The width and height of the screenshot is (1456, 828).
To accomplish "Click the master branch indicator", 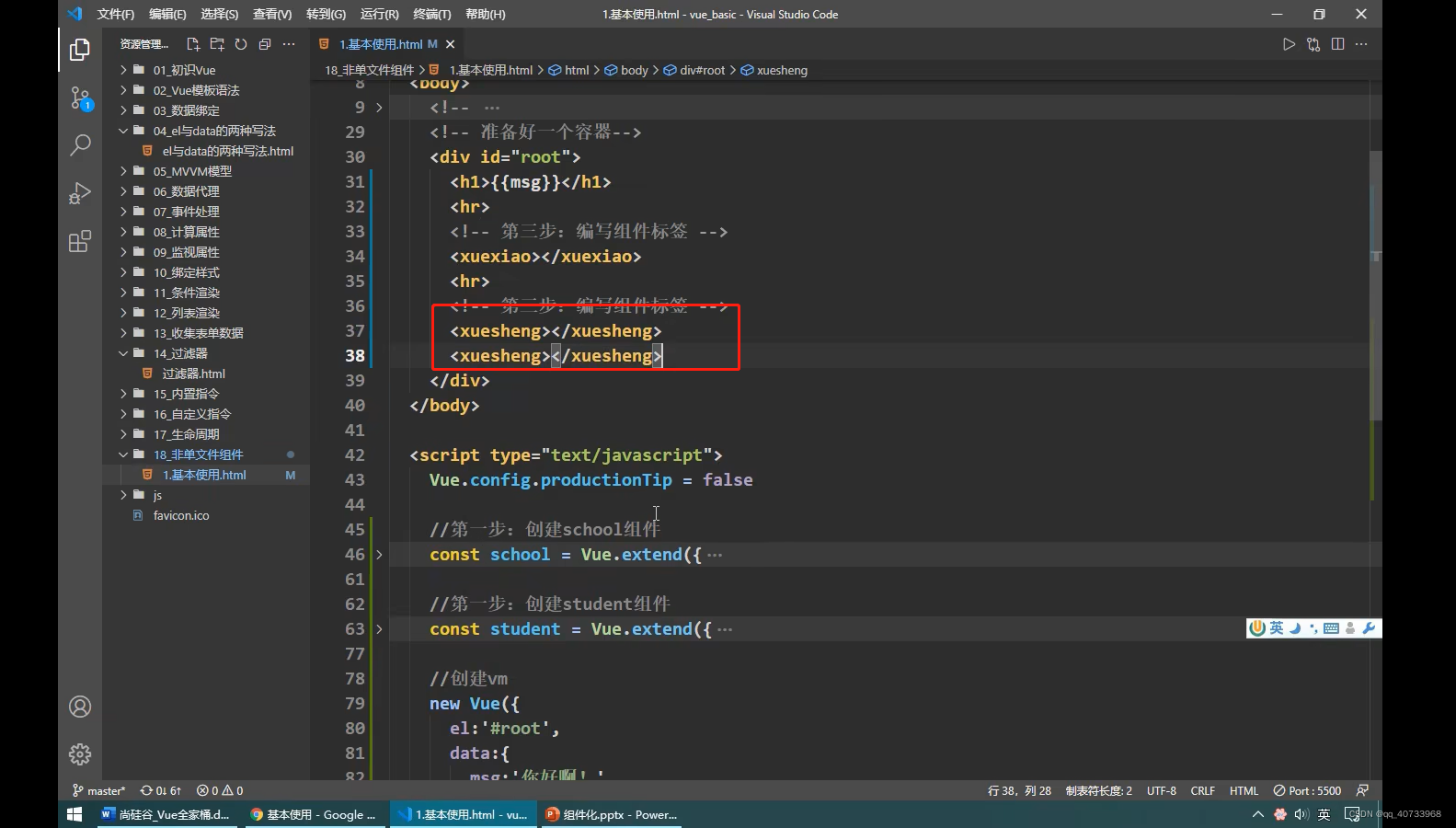I will (98, 790).
